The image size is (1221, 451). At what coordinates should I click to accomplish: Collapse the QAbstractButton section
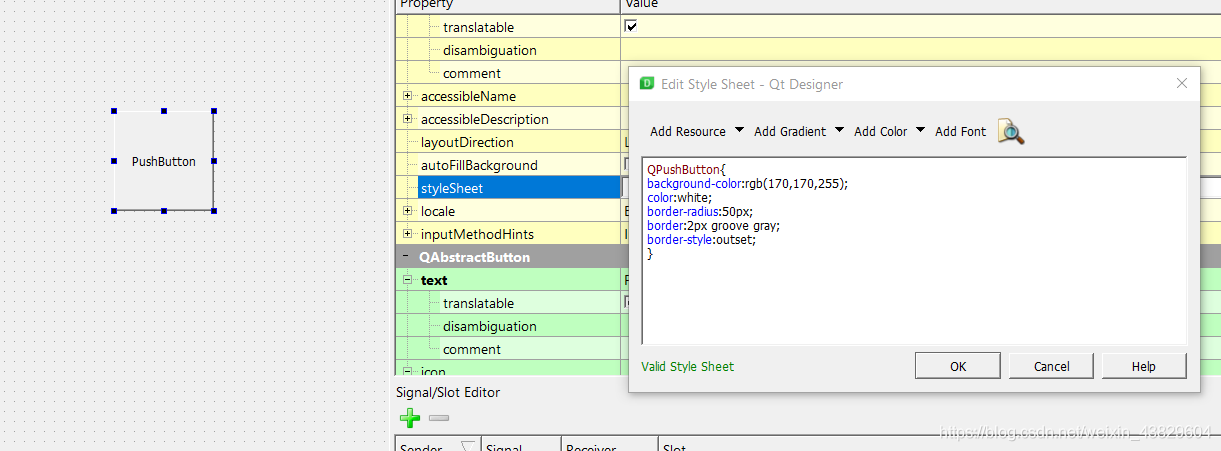coord(407,257)
